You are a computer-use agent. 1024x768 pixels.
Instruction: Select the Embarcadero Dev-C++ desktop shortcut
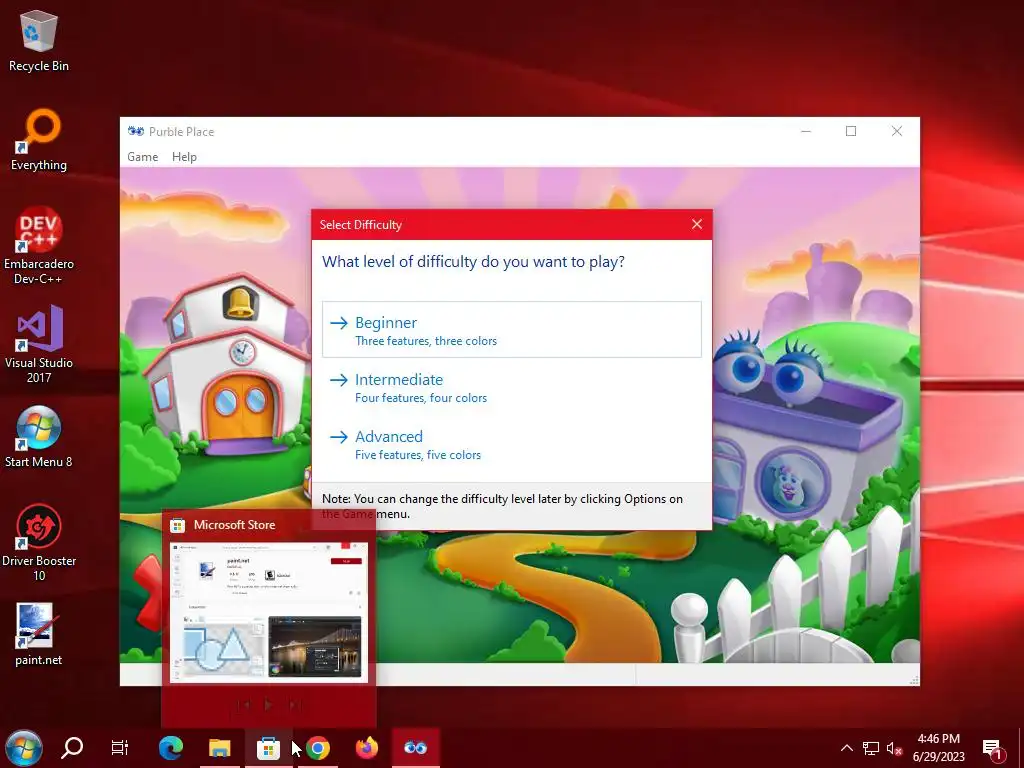(39, 246)
